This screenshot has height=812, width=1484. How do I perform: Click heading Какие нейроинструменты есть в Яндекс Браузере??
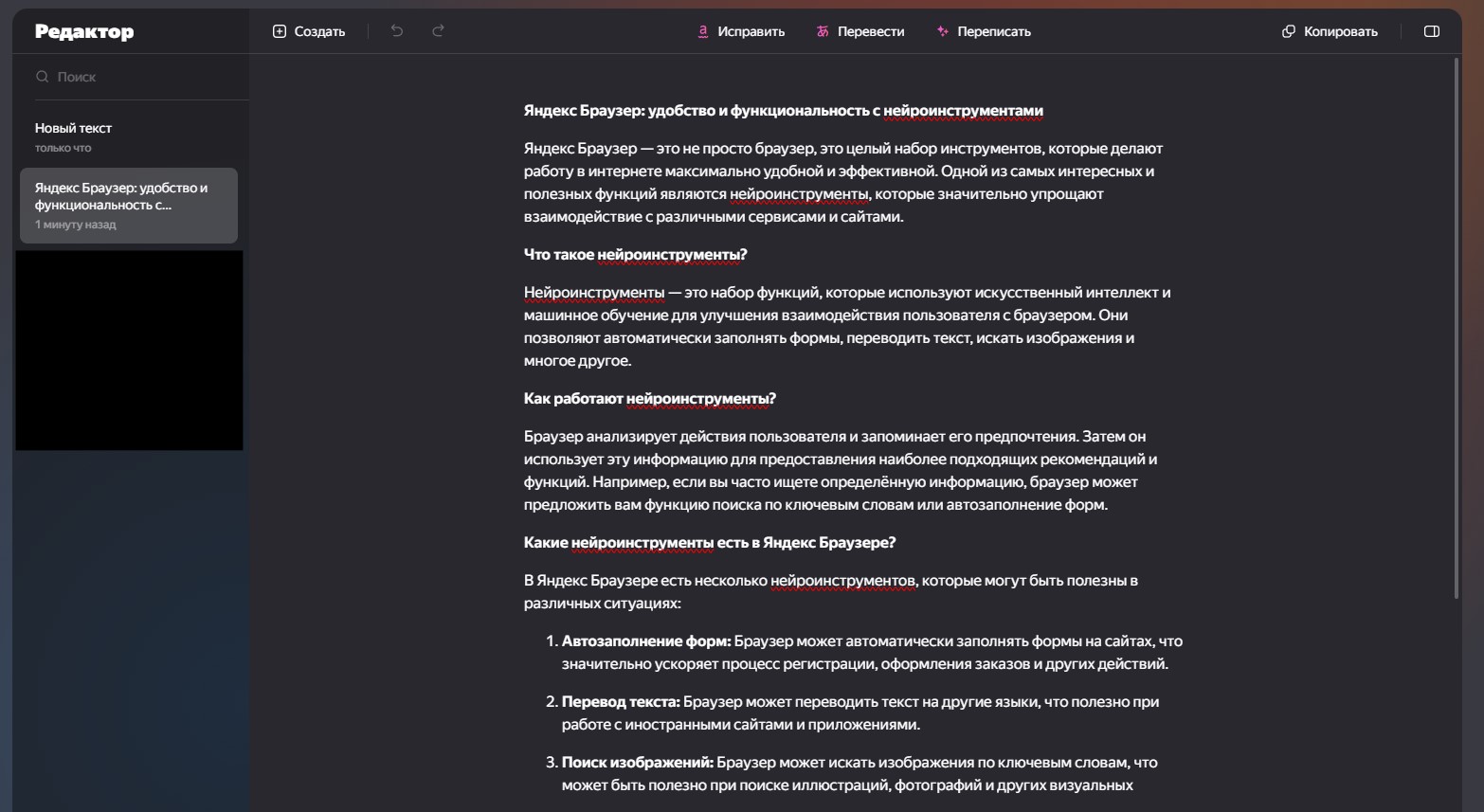click(709, 543)
